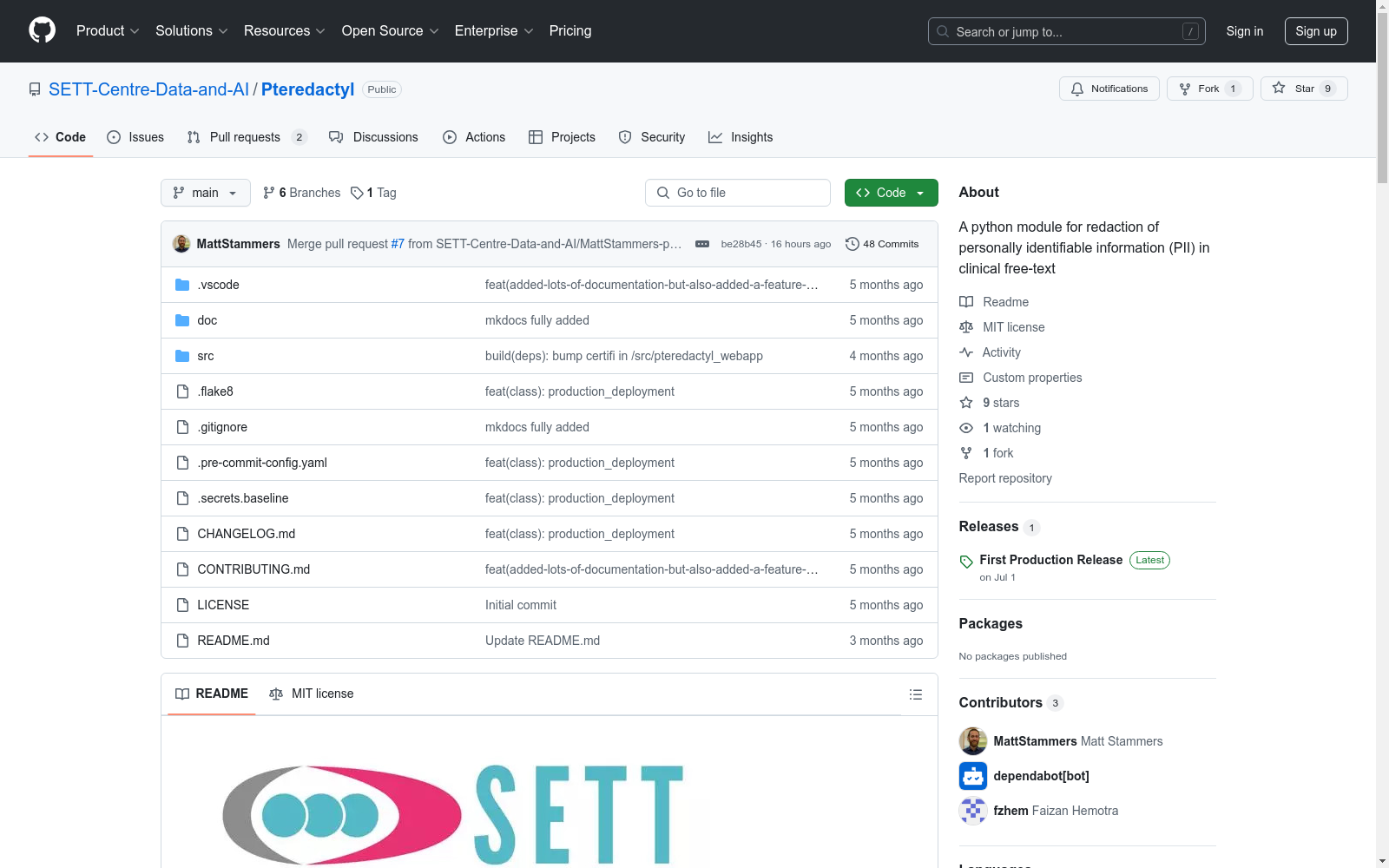This screenshot has height=868, width=1389.
Task: Click the star icon beside 9 stars
Action: pyautogui.click(x=966, y=403)
